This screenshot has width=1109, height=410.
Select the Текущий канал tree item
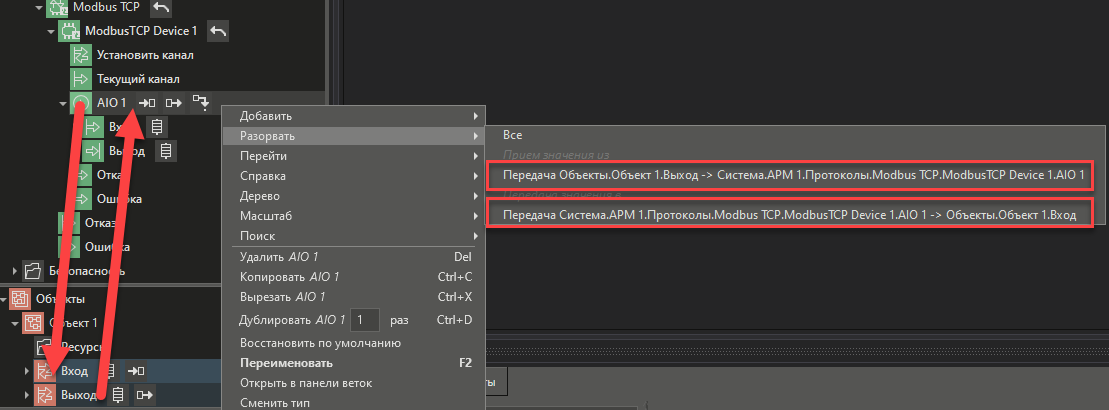(138, 78)
